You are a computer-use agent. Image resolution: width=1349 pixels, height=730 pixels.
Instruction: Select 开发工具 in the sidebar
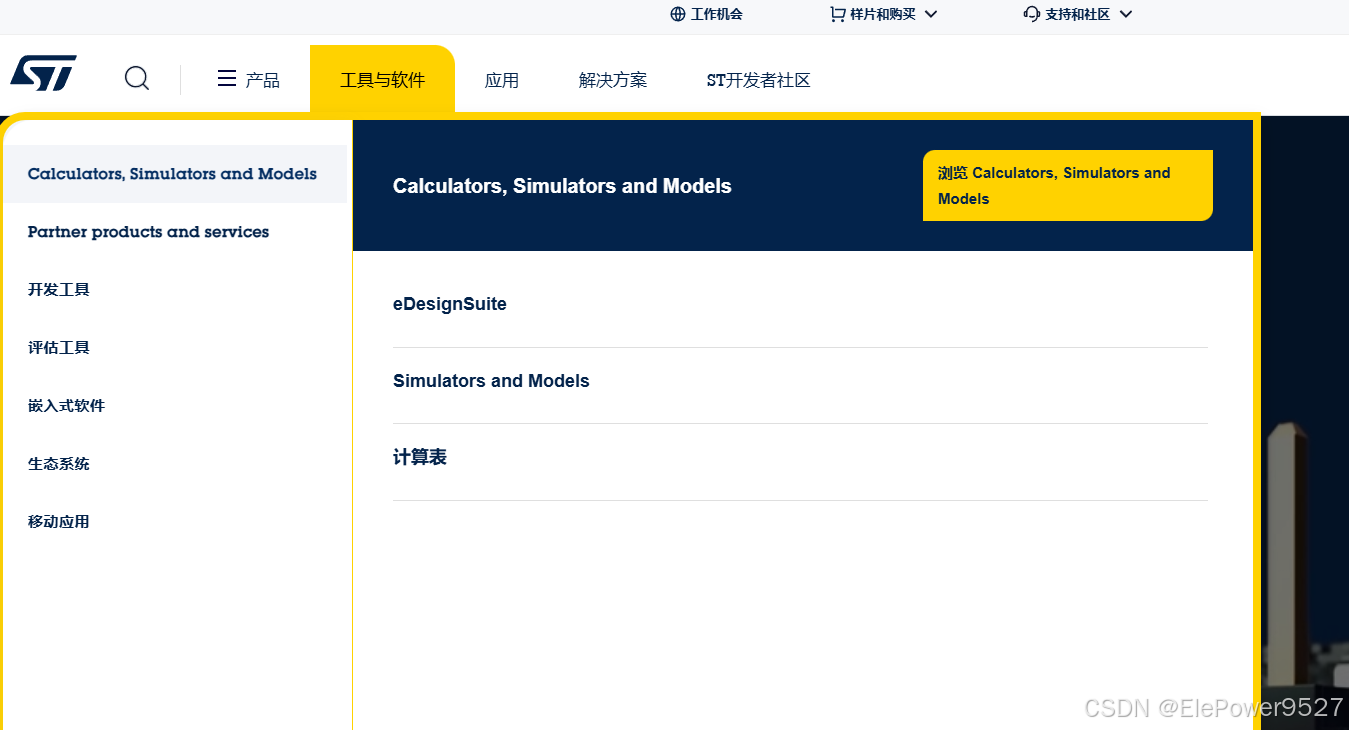click(59, 290)
